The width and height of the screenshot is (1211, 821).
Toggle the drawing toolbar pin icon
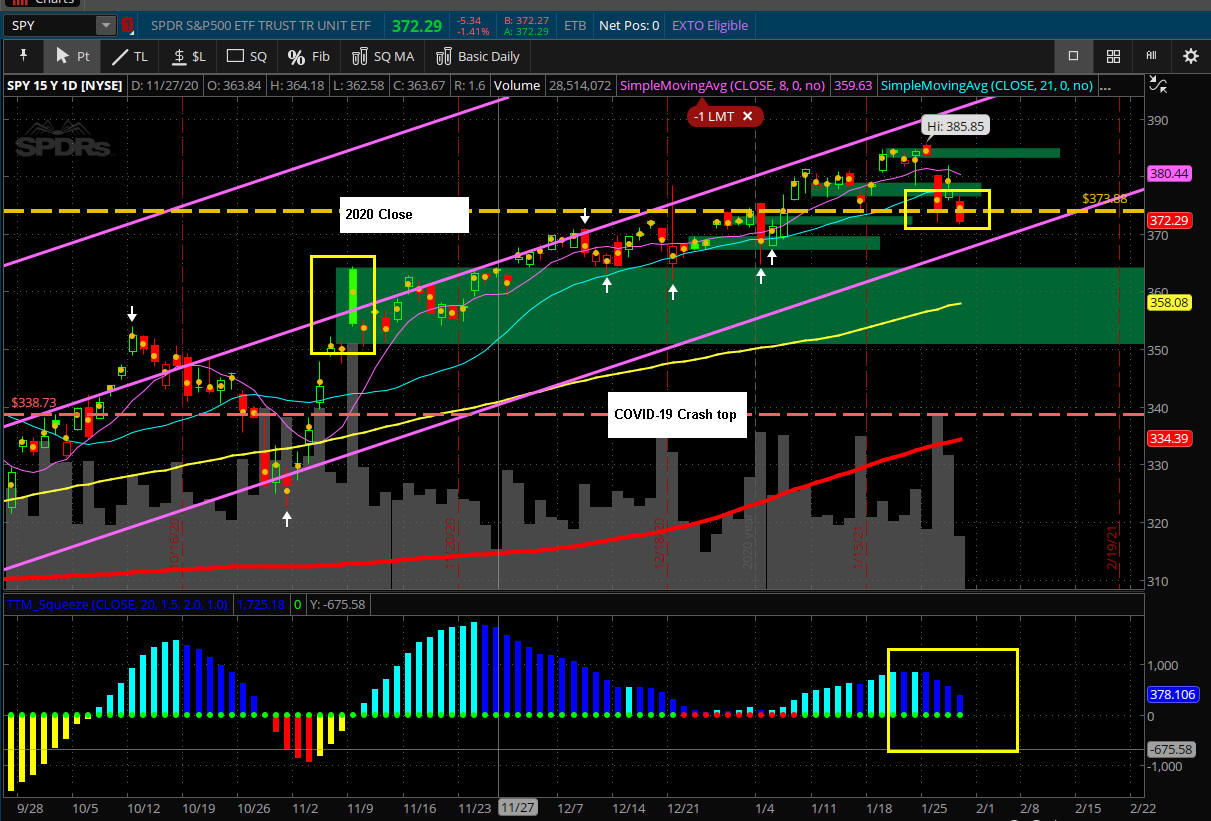pos(24,56)
